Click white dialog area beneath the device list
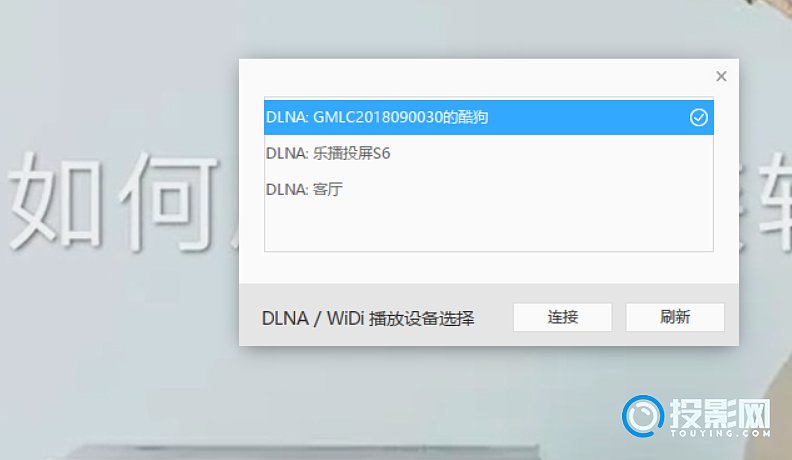Screen dimensions: 792x460 (x=488, y=268)
